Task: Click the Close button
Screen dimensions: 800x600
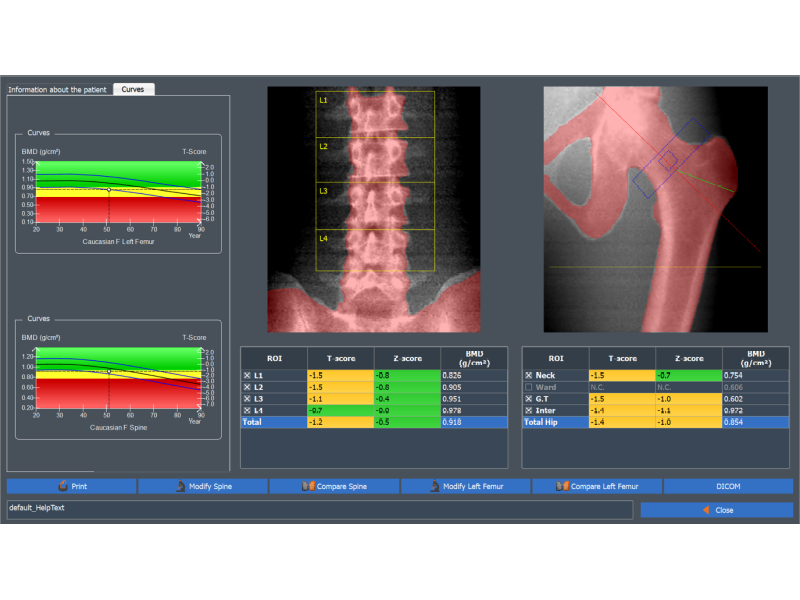Action: click(716, 510)
